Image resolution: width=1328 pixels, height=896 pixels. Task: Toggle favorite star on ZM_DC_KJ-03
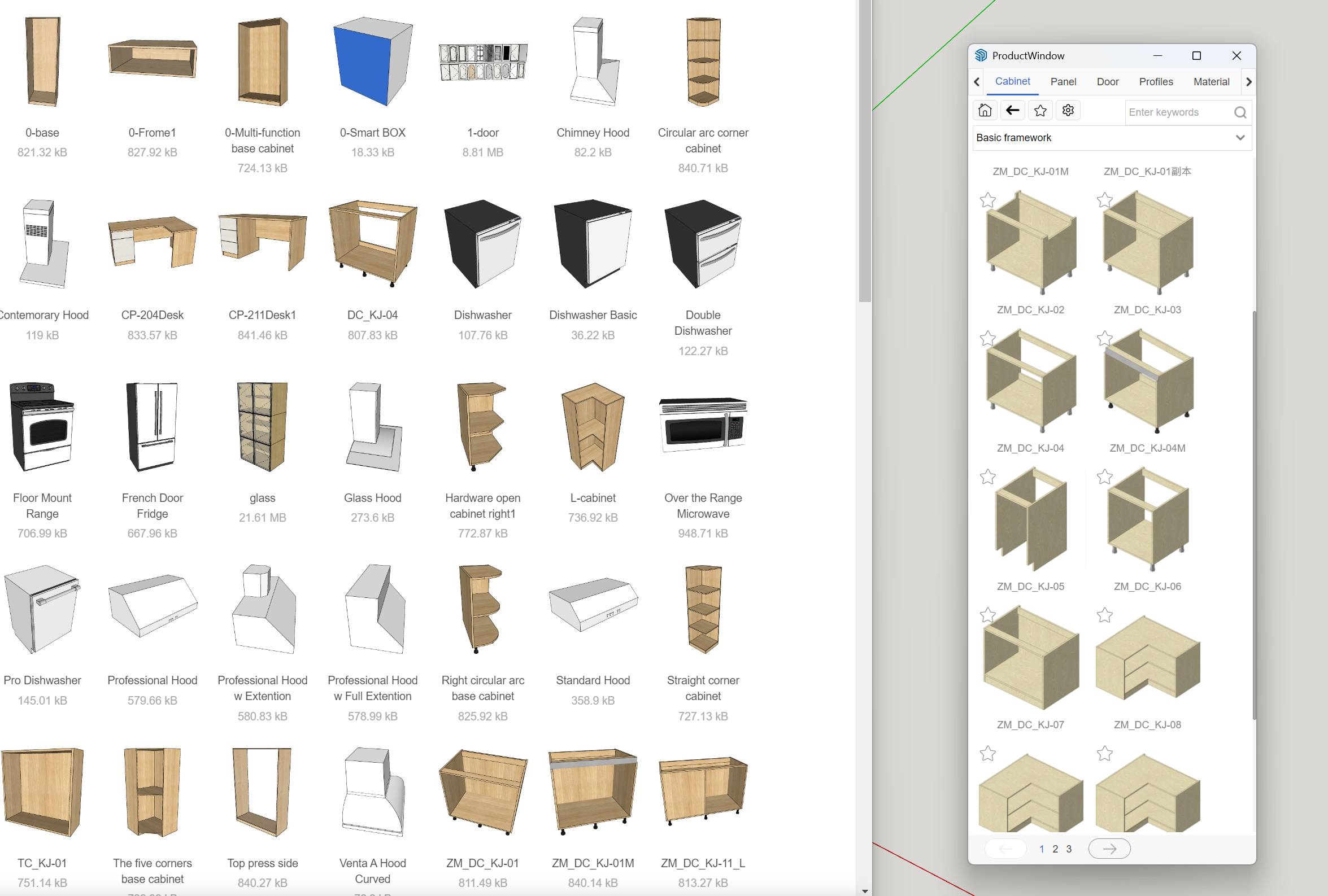(x=1104, y=339)
